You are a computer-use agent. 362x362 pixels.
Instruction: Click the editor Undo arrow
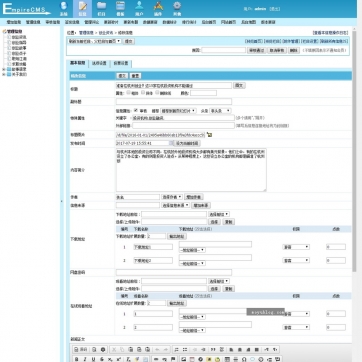pyautogui.click(x=157, y=349)
